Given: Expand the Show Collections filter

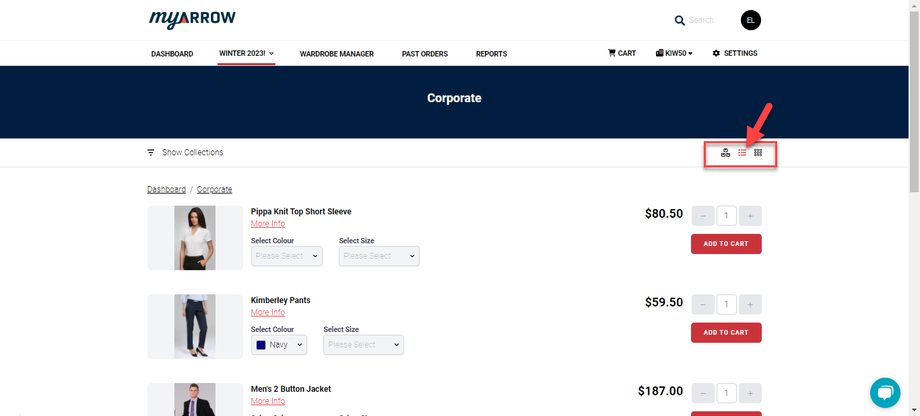Looking at the screenshot, I should point(185,153).
